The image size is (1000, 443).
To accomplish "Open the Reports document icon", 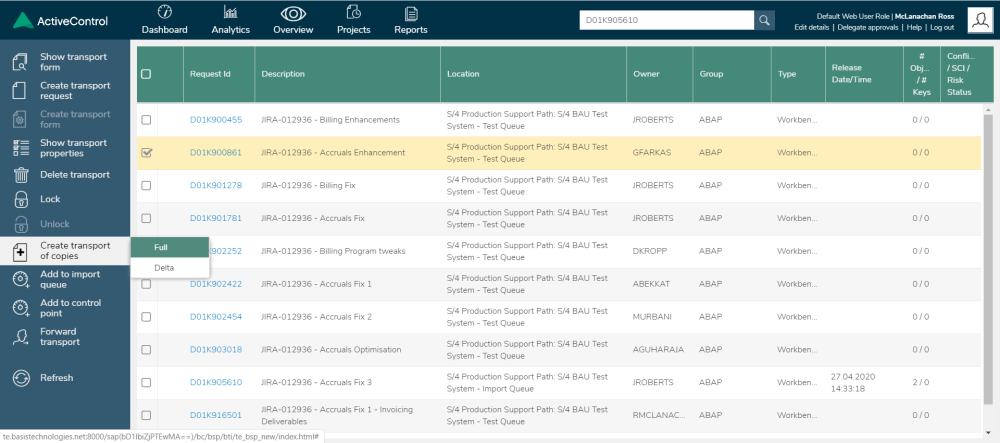I will [x=411, y=13].
